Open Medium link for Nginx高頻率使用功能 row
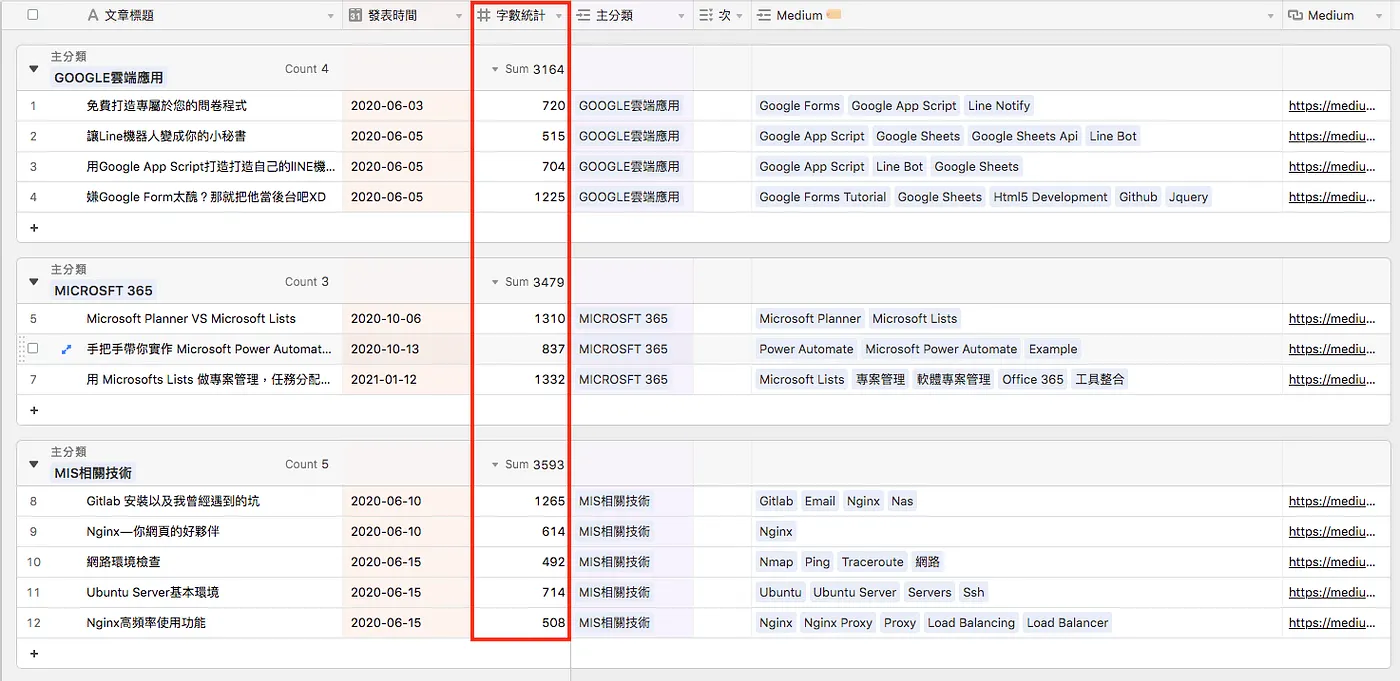Screen dimensions: 1400x681 coord(1332,623)
